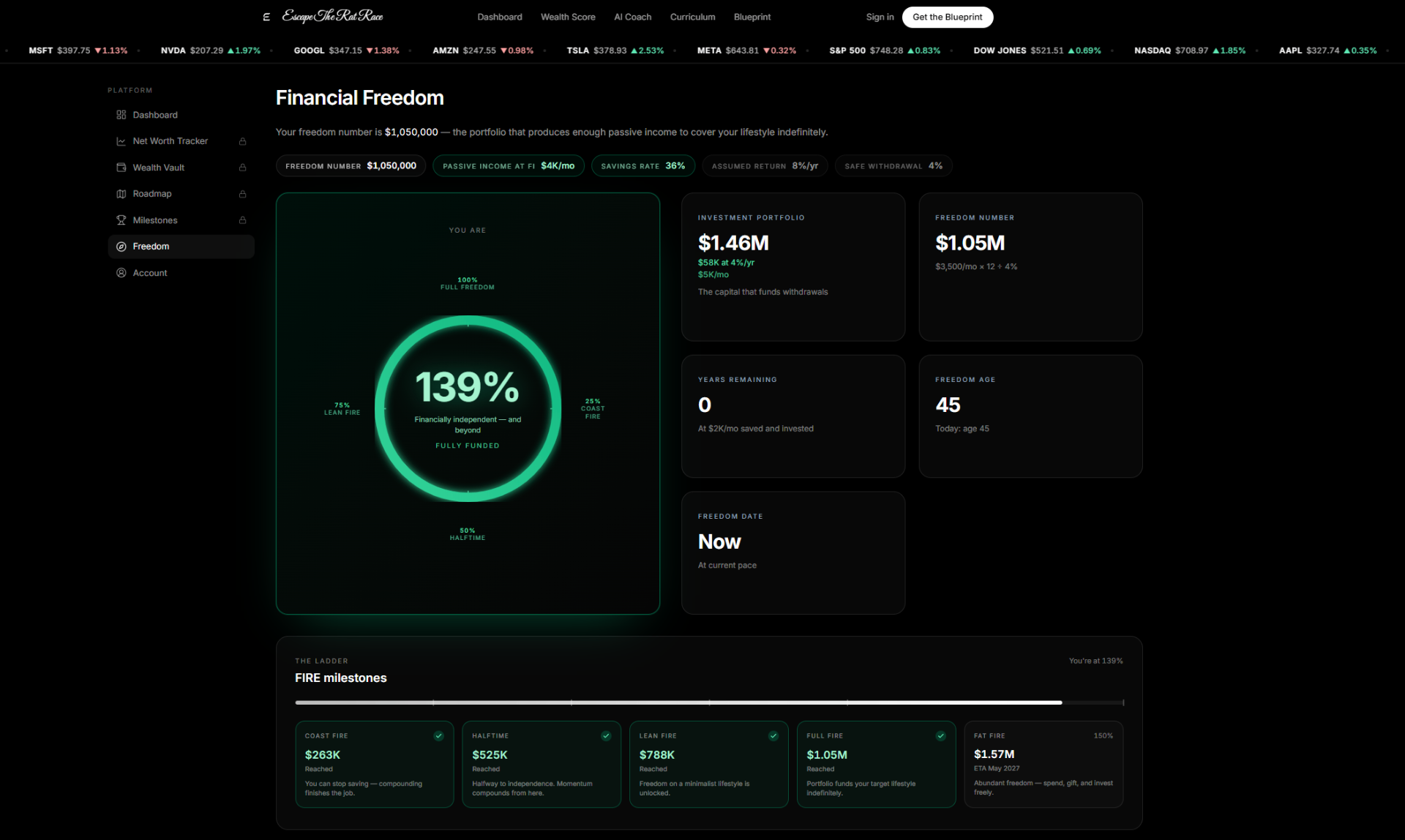Select the Halftime $525K milestone card

tap(542, 765)
